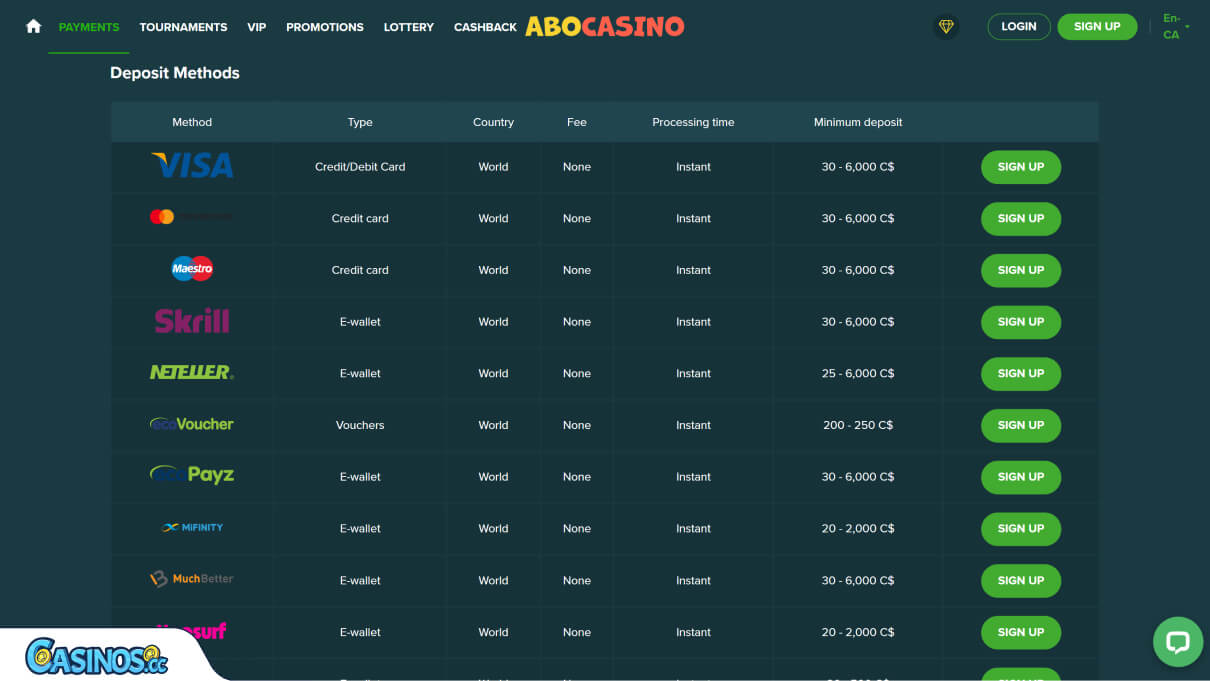Screen dimensions: 1210x681
Task: Open the Lottery page
Action: [409, 27]
